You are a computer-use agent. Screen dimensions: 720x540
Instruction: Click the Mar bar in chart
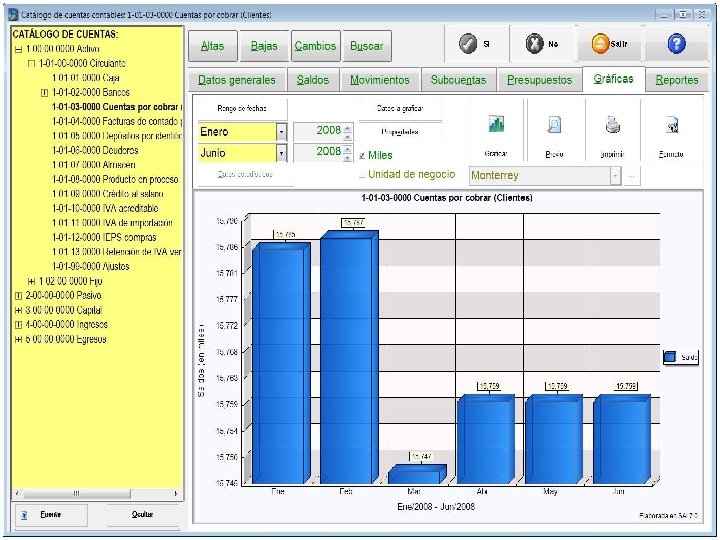tap(417, 475)
